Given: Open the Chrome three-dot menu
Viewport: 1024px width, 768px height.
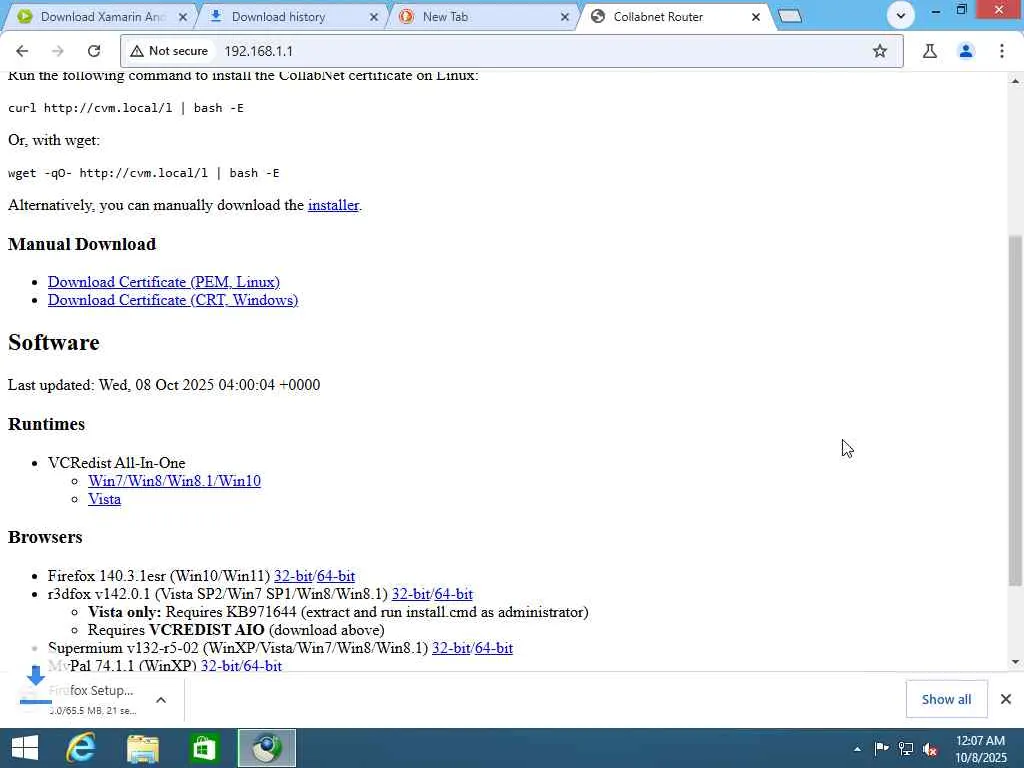Looking at the screenshot, I should [1002, 51].
